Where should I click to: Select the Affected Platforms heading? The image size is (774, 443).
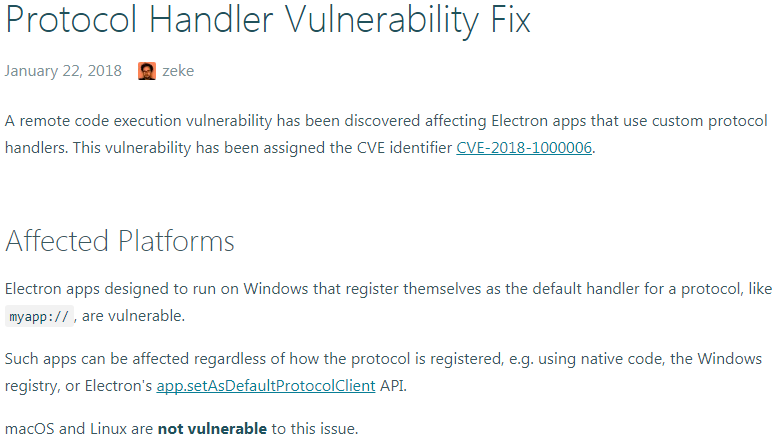point(120,241)
